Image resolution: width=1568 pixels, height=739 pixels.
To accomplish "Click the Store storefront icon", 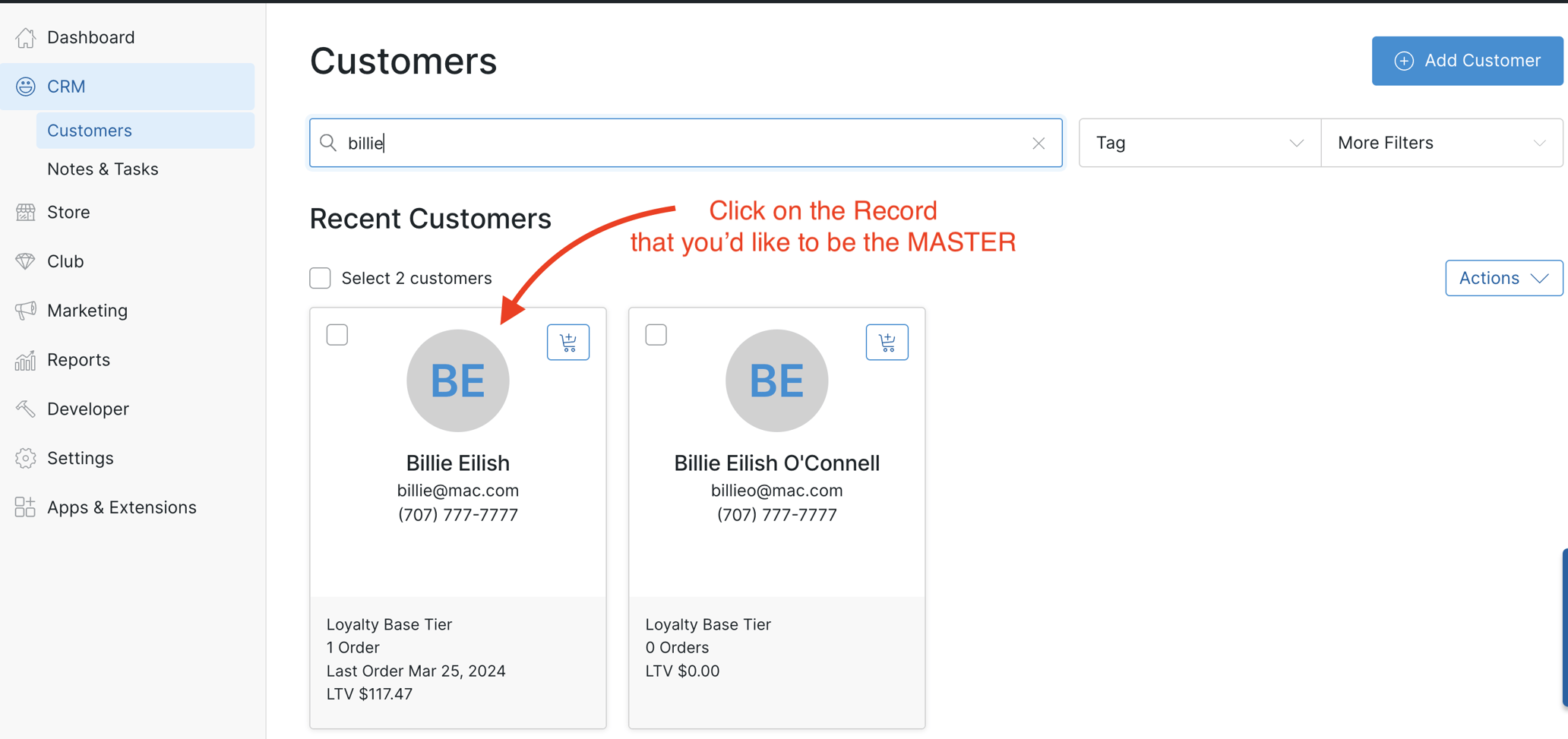I will (25, 212).
